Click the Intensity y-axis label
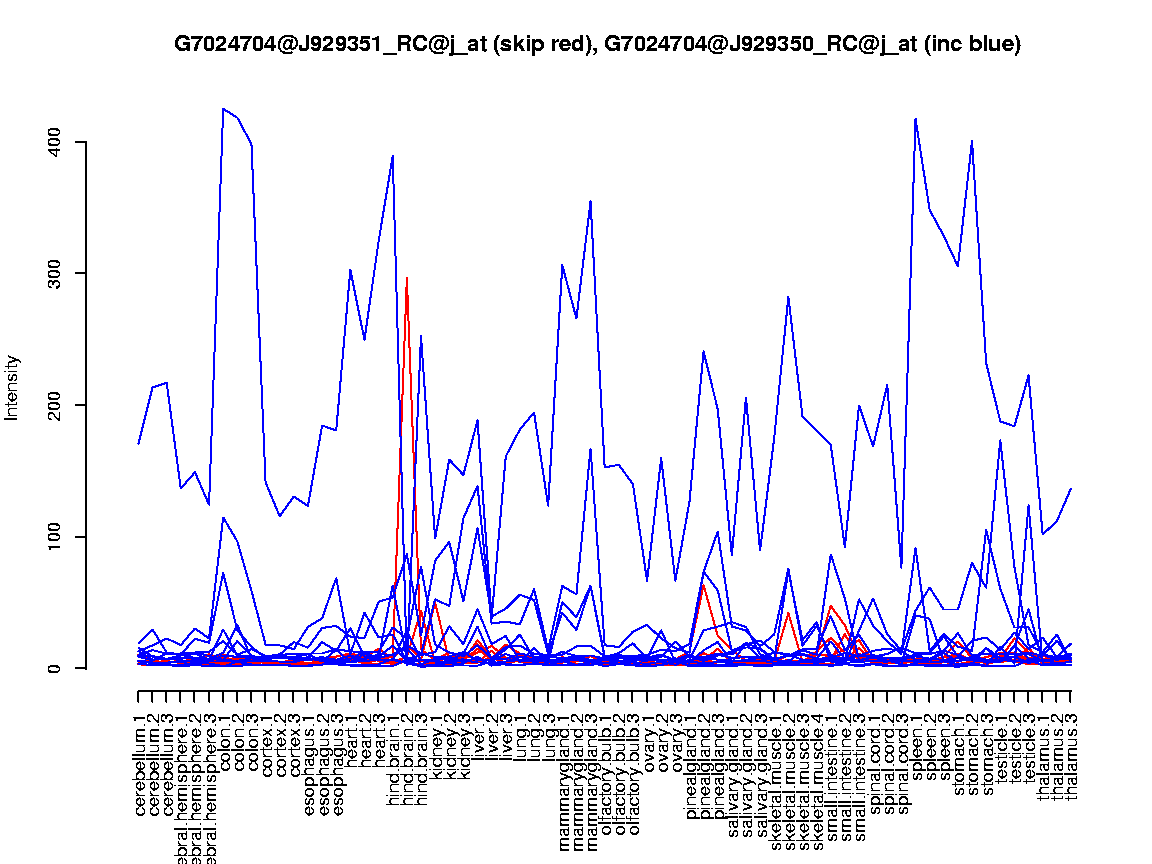This screenshot has width=1152, height=864. 13,387
